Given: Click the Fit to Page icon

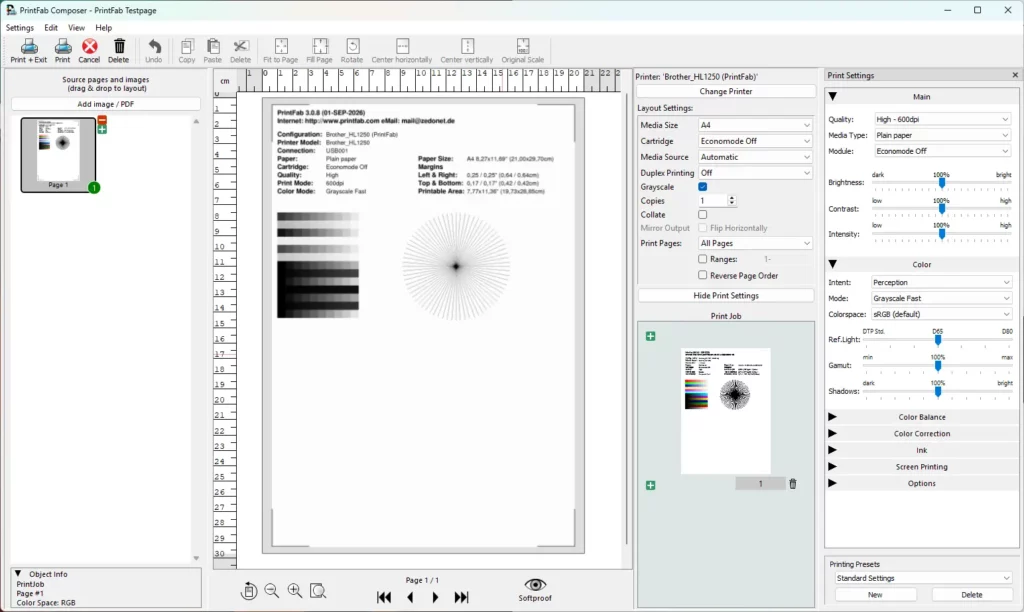Looking at the screenshot, I should [x=281, y=46].
